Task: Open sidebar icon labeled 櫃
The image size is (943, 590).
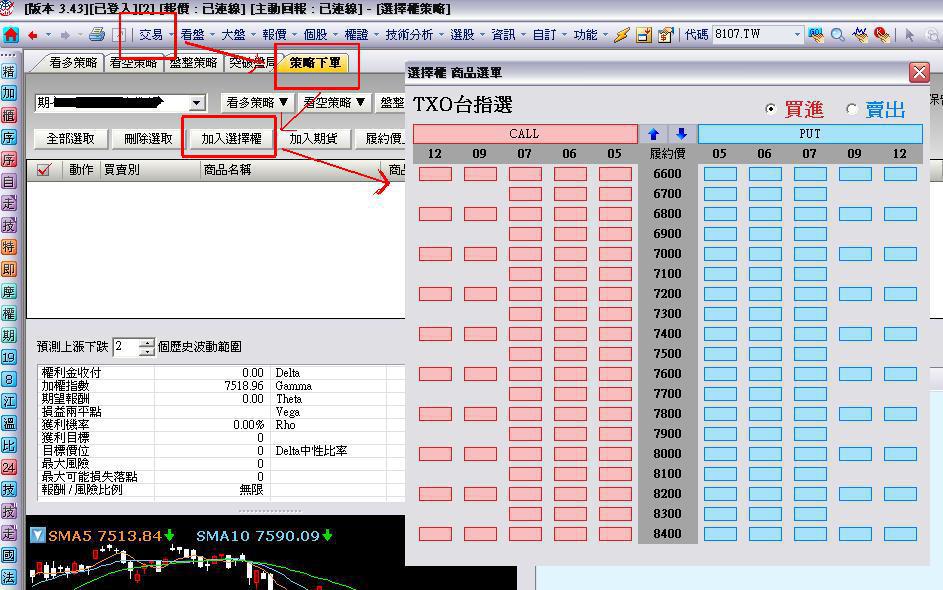Action: pyautogui.click(x=8, y=115)
